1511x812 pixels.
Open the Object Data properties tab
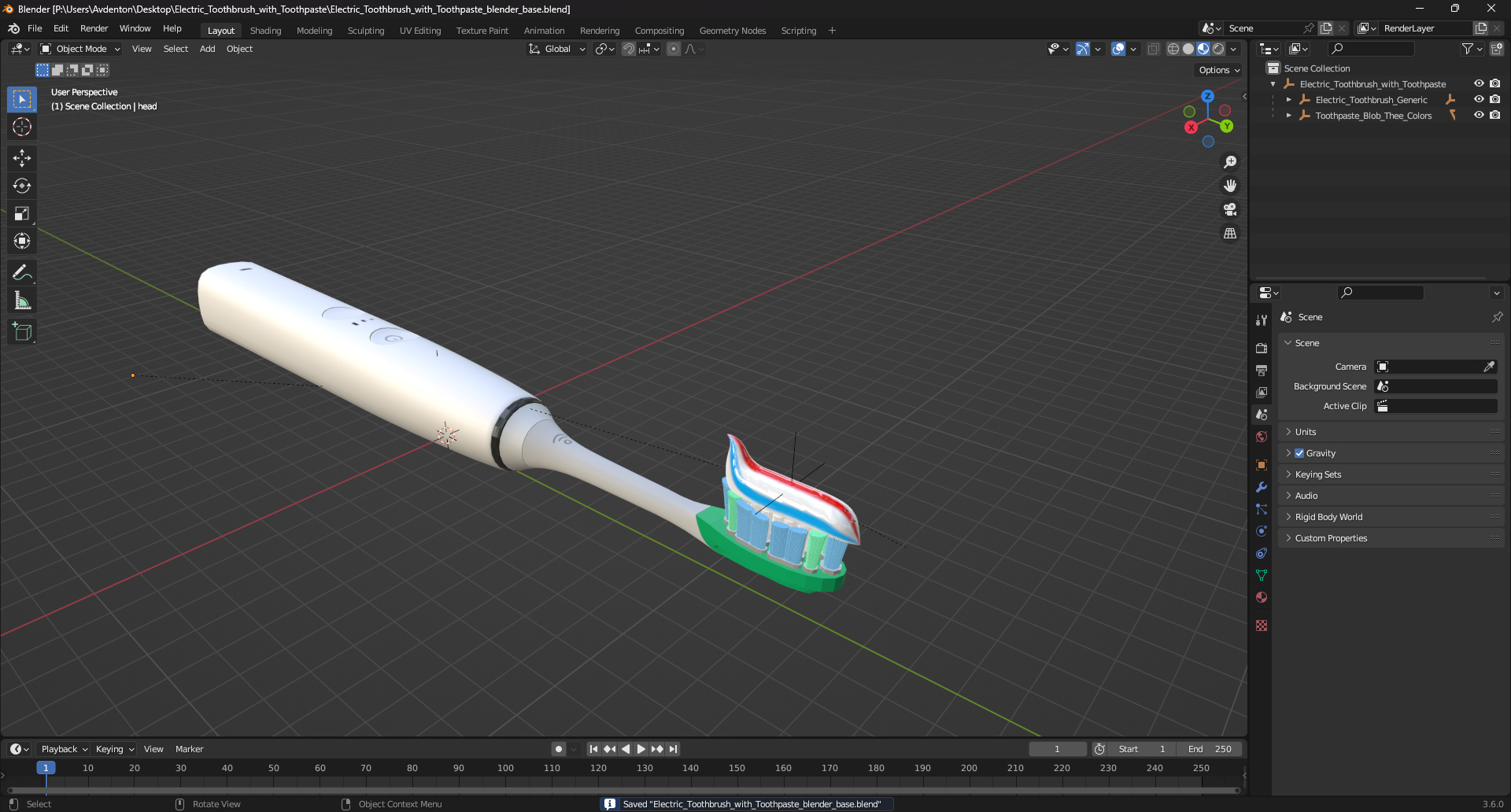[1262, 575]
